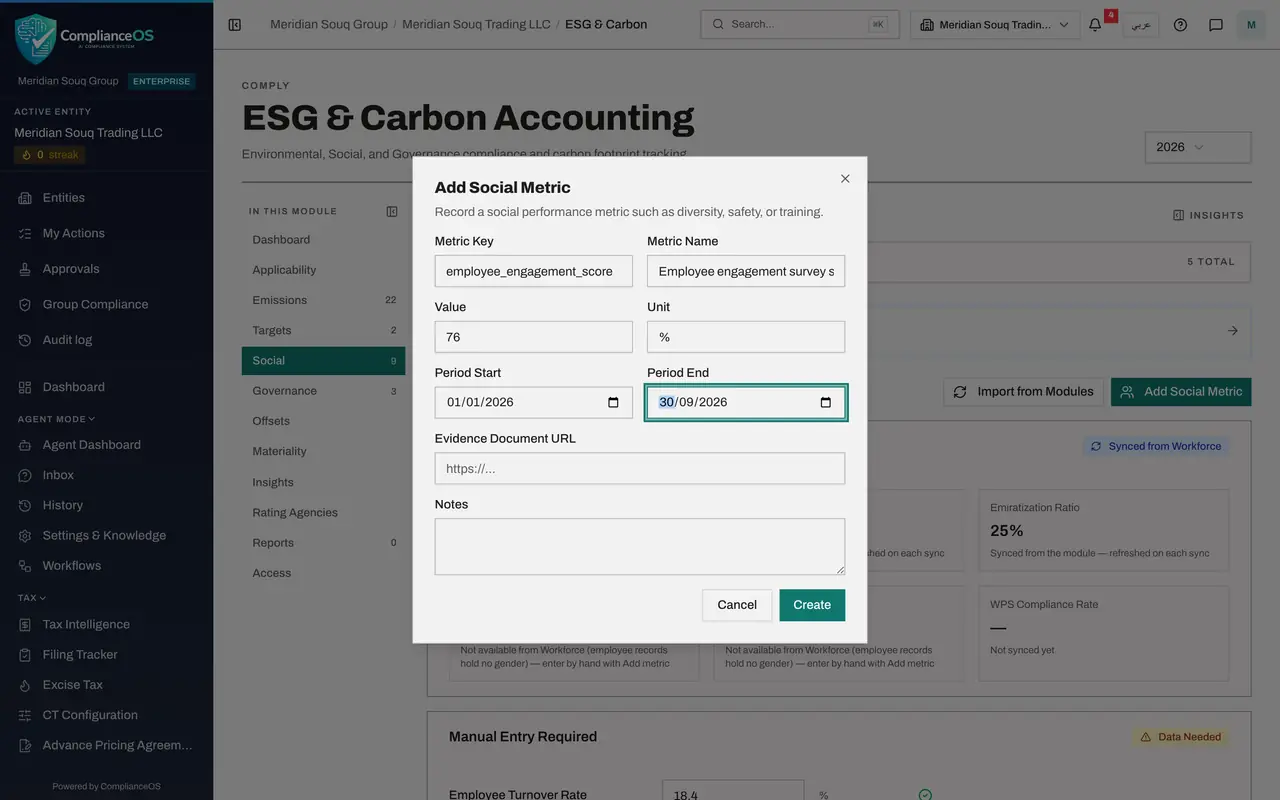Switch language to Arabic
Screen dimensions: 1280x800
1140,24
